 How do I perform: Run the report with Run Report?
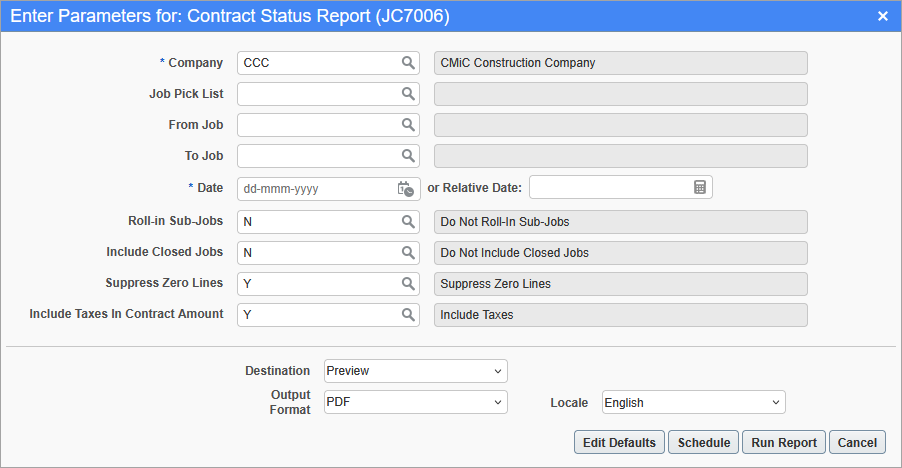coord(784,442)
